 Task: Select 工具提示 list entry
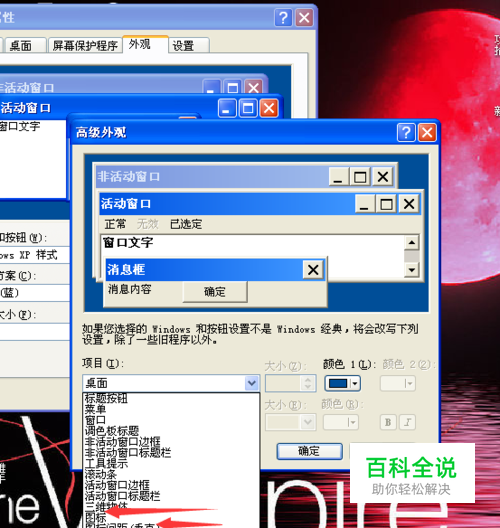tap(171, 463)
